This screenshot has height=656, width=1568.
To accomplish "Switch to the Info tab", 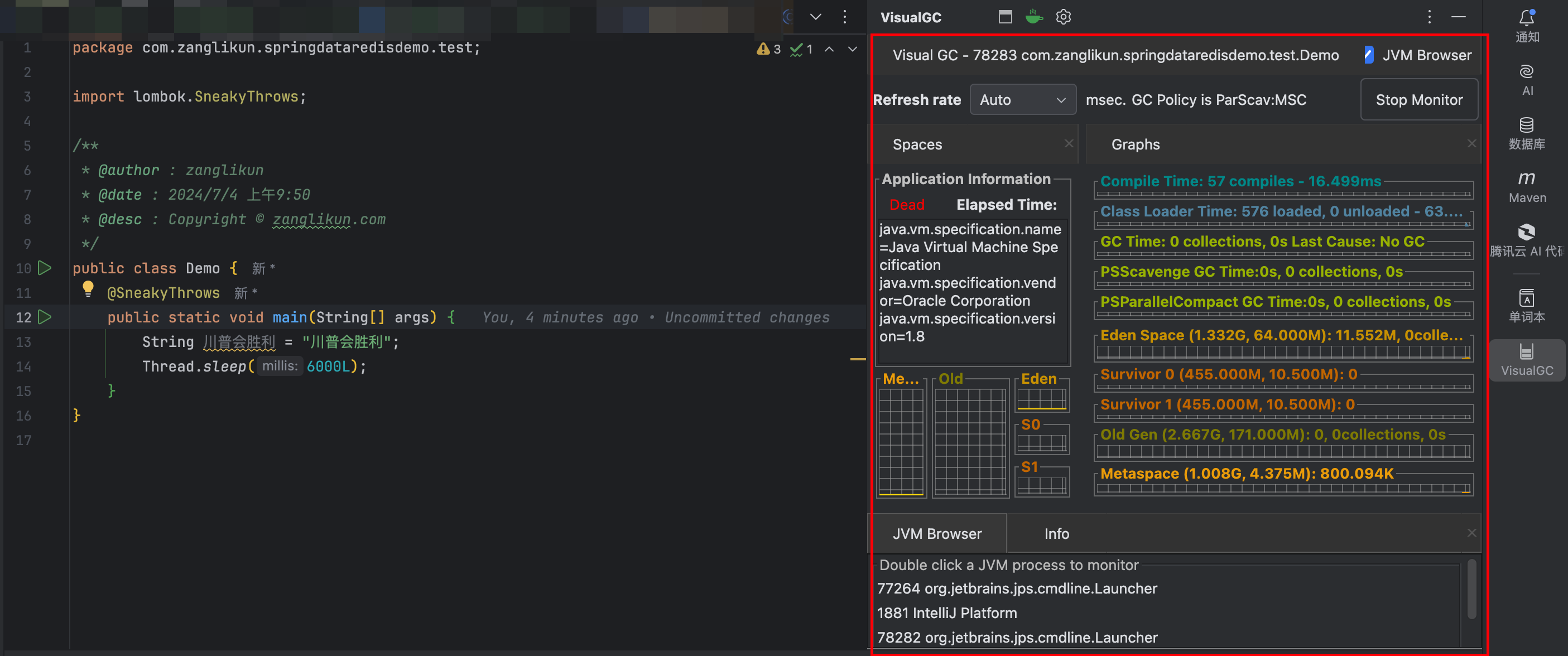I will point(1056,534).
